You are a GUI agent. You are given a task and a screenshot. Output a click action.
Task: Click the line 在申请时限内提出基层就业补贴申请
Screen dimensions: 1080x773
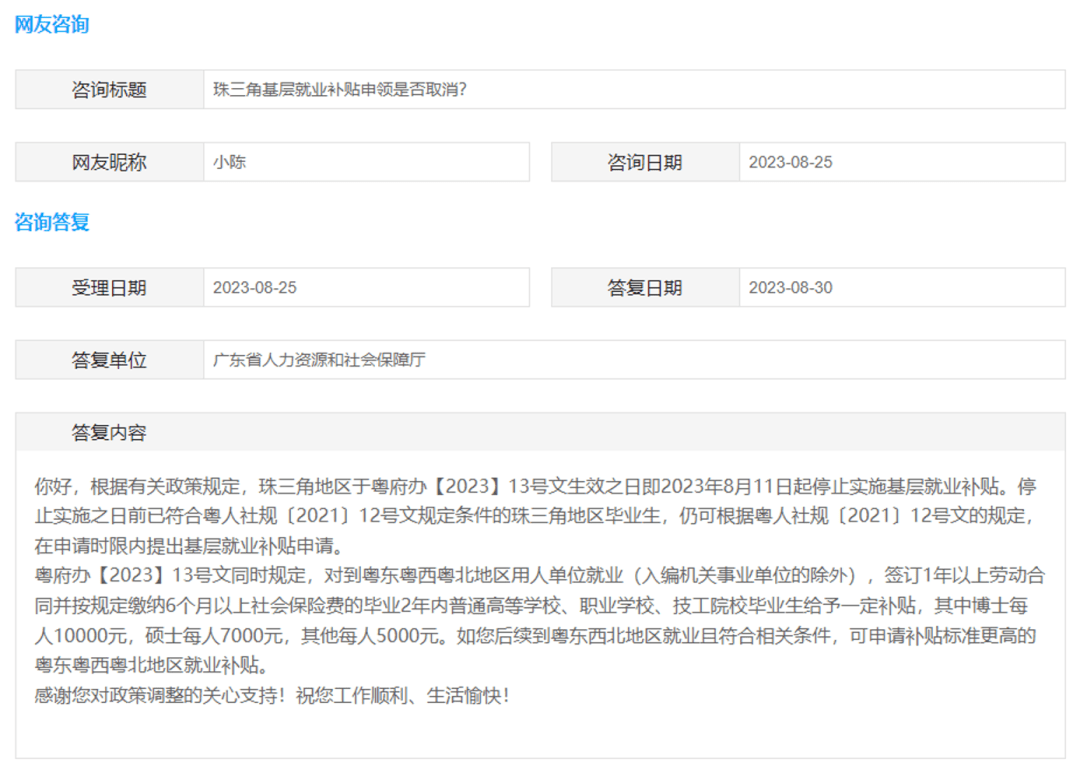point(189,546)
